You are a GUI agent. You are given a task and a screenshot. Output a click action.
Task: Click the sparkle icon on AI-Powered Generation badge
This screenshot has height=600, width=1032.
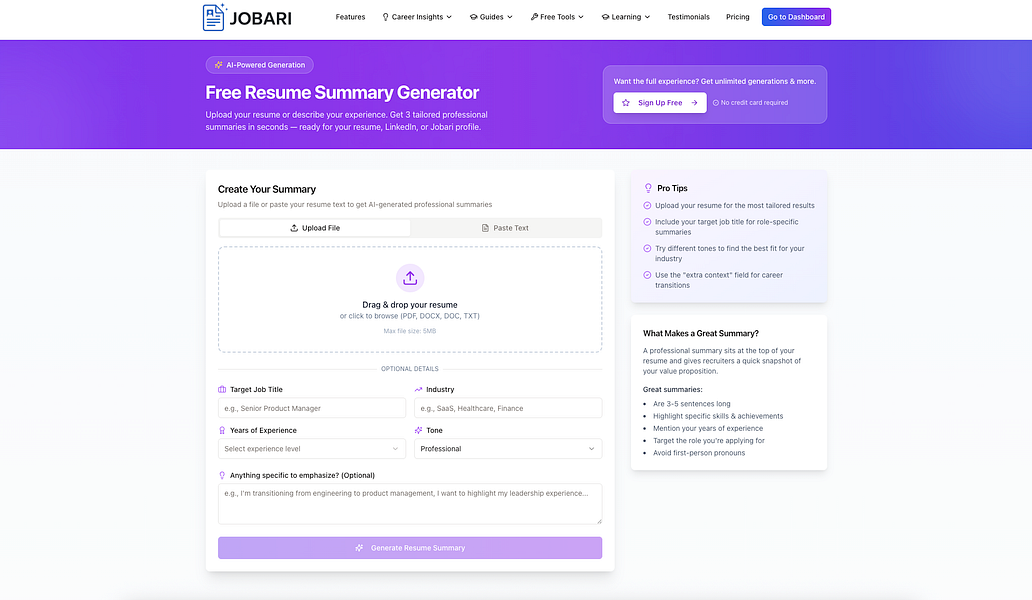click(219, 64)
